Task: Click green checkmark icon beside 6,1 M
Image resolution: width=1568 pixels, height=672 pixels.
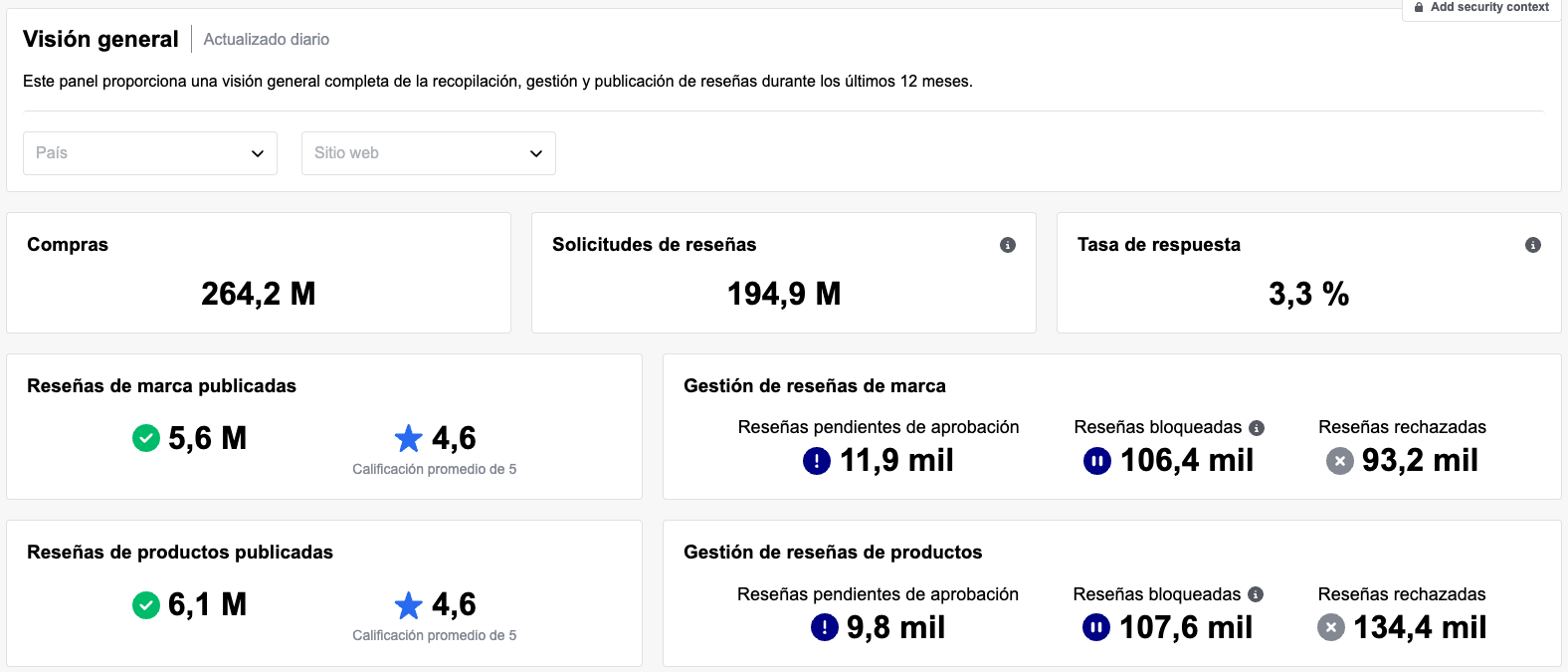Action: click(x=146, y=604)
